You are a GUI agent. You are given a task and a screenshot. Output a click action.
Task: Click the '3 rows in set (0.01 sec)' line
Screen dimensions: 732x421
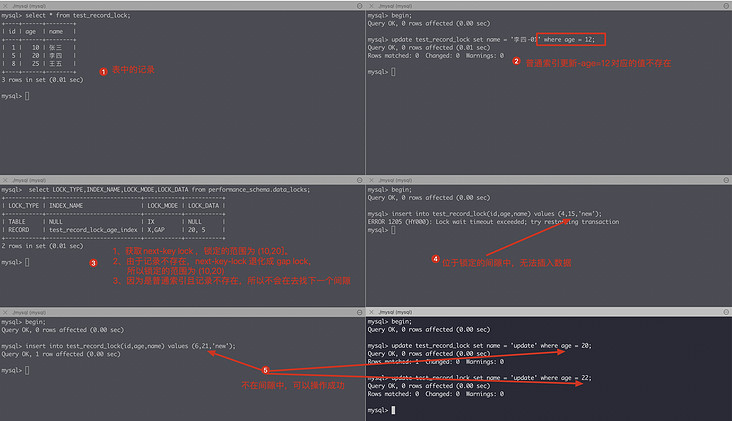click(x=42, y=80)
